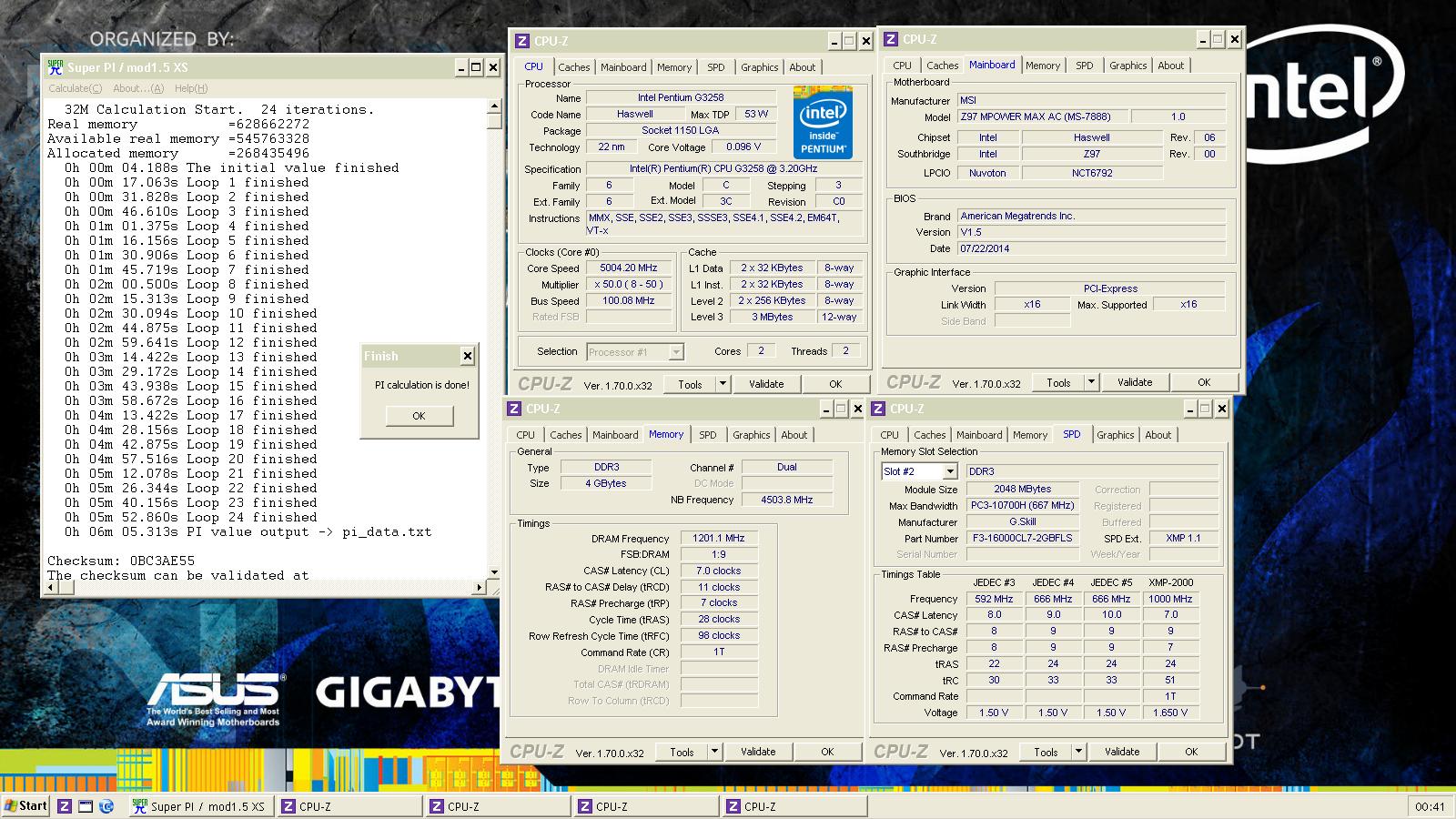The width and height of the screenshot is (1456, 819).
Task: Click the Windows Start button
Action: tap(25, 806)
